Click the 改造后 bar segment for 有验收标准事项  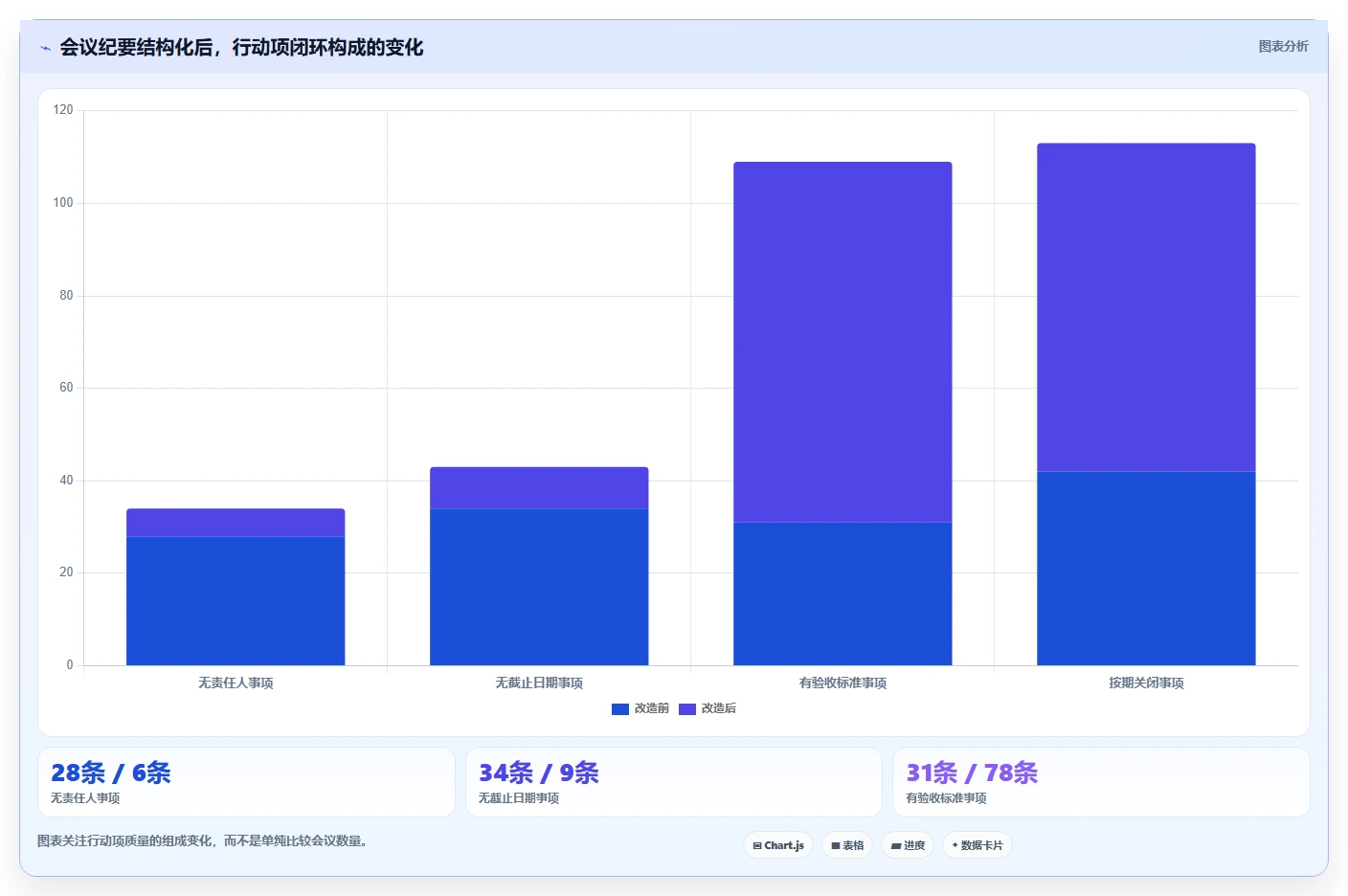(x=842, y=342)
